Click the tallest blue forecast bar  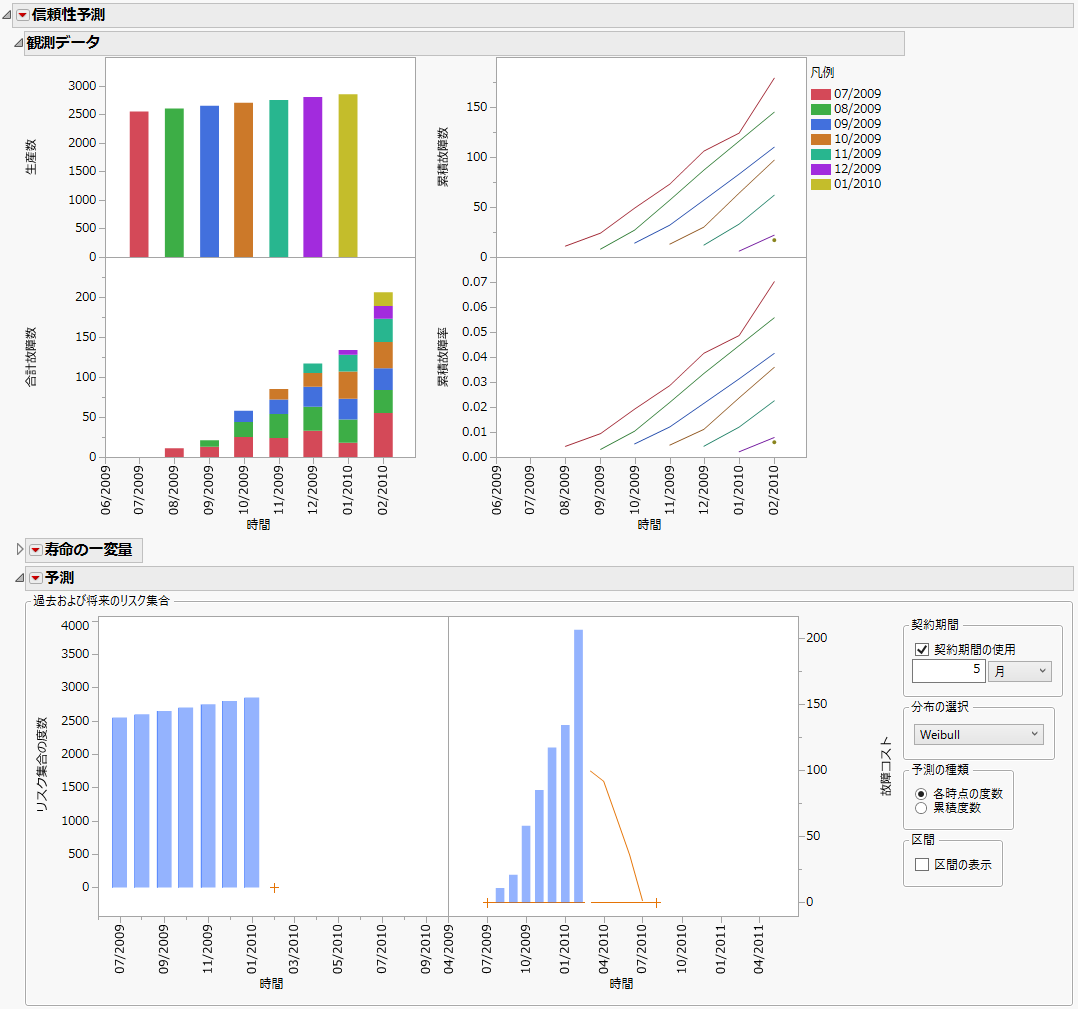(579, 766)
